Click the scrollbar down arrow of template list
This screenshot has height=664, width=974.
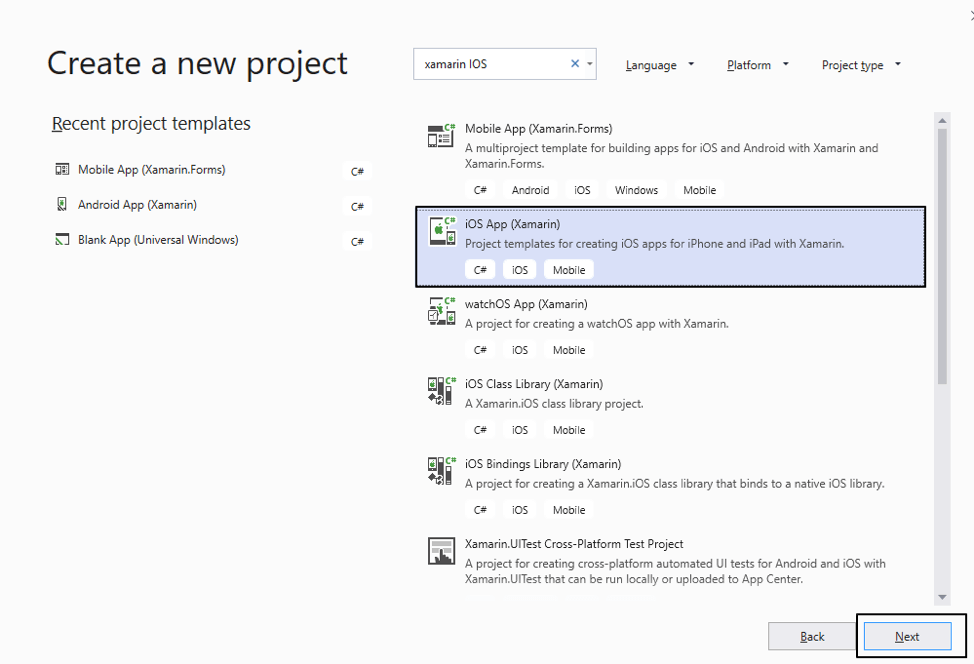[x=942, y=597]
